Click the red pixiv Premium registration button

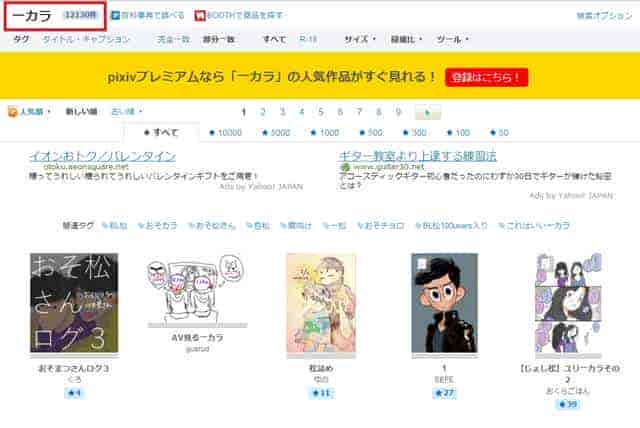pyautogui.click(x=487, y=77)
